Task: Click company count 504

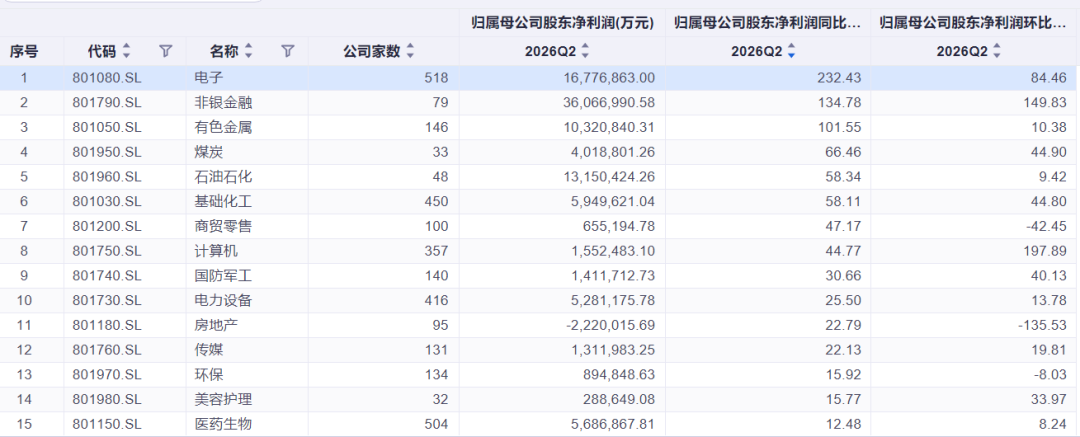Action: [x=437, y=425]
